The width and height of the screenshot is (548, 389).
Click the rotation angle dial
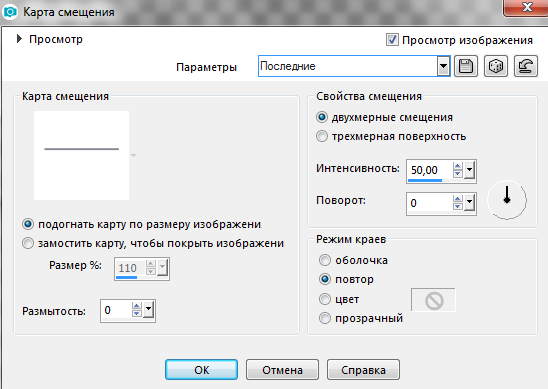tap(507, 200)
